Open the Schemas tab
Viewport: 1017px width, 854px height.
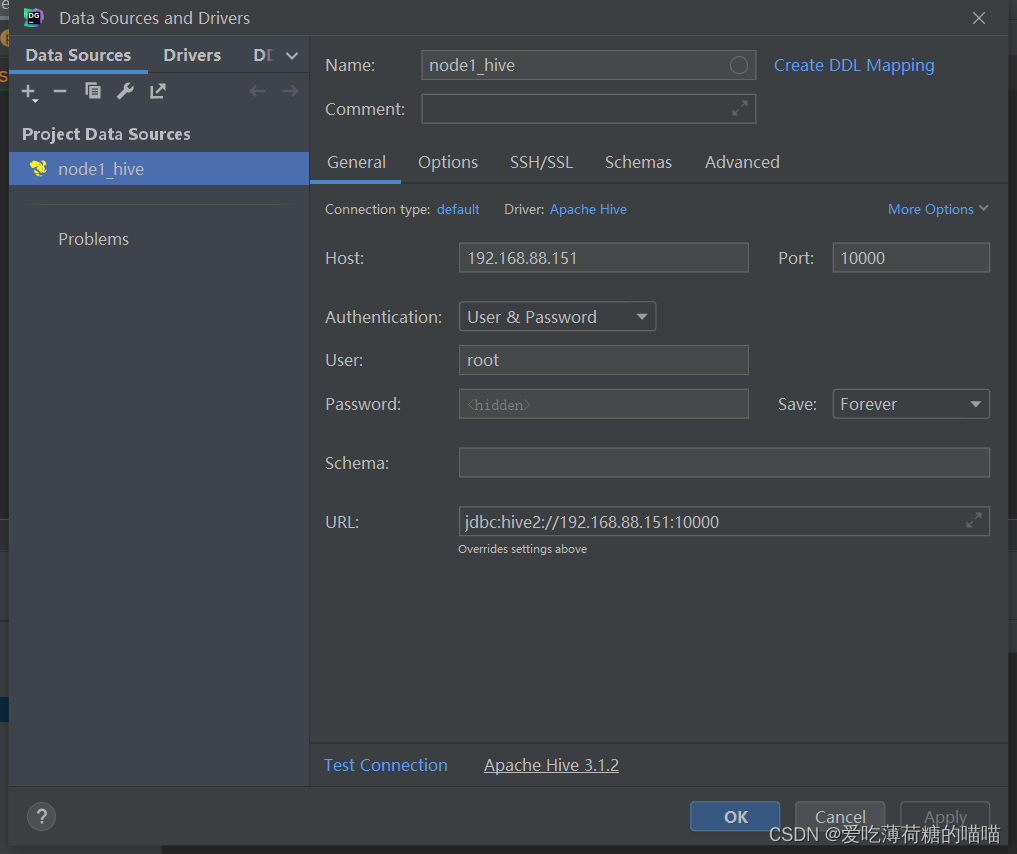pos(638,162)
